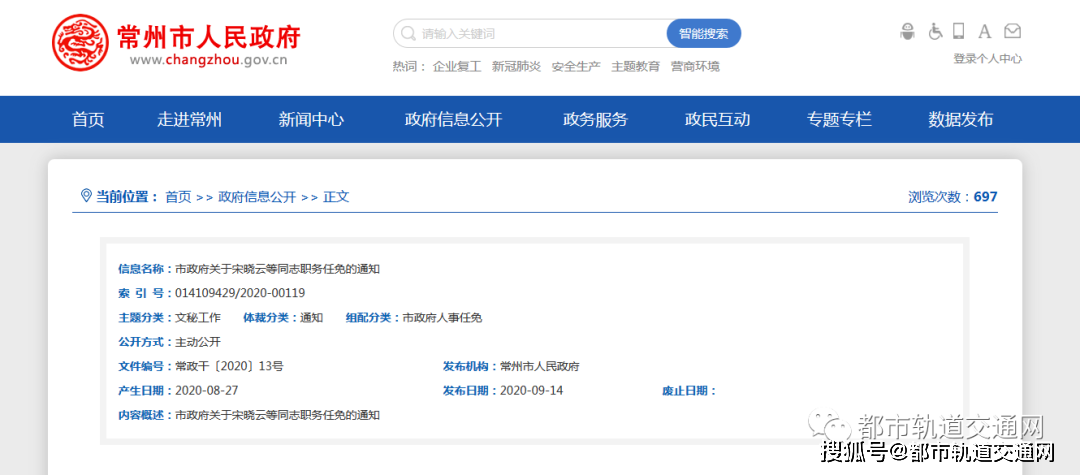Click the mobile phone version icon
The width and height of the screenshot is (1080, 475).
(x=960, y=32)
